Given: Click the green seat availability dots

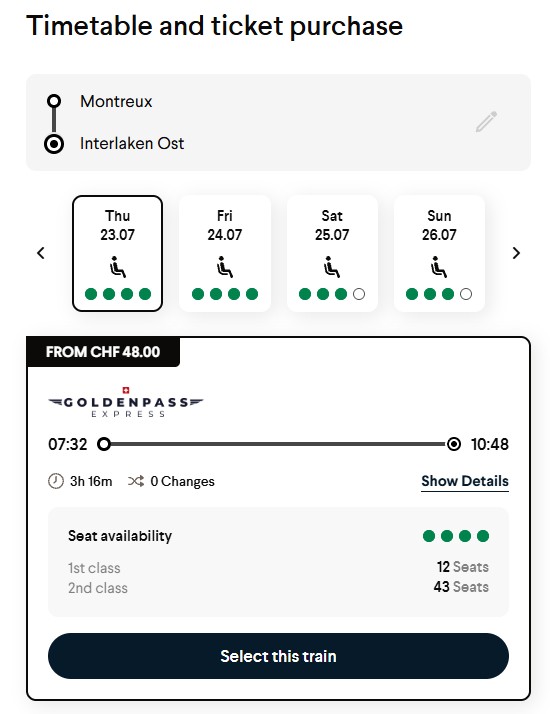Looking at the screenshot, I should tap(456, 536).
